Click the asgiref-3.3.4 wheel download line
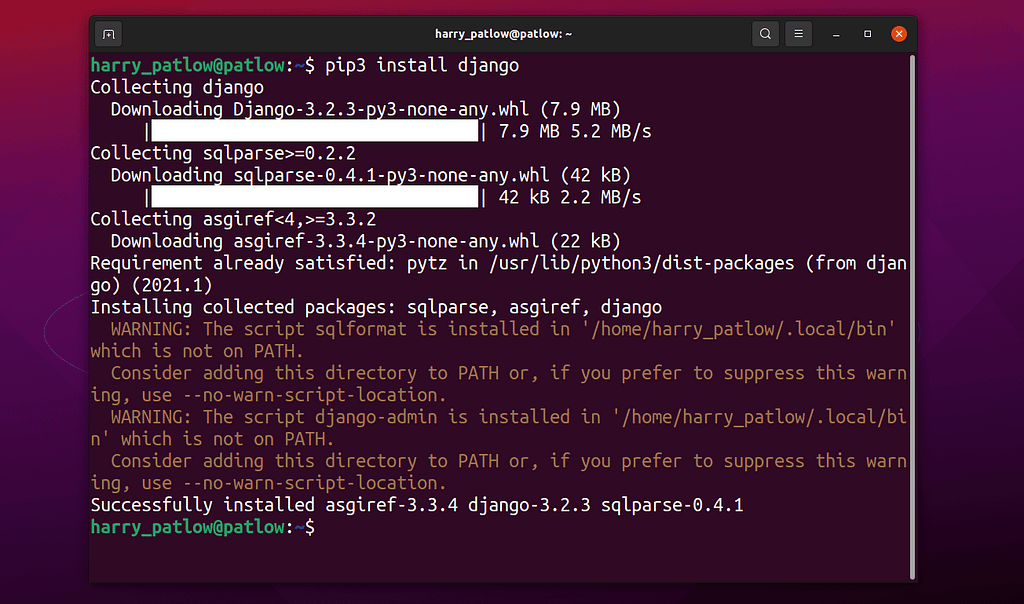 365,241
